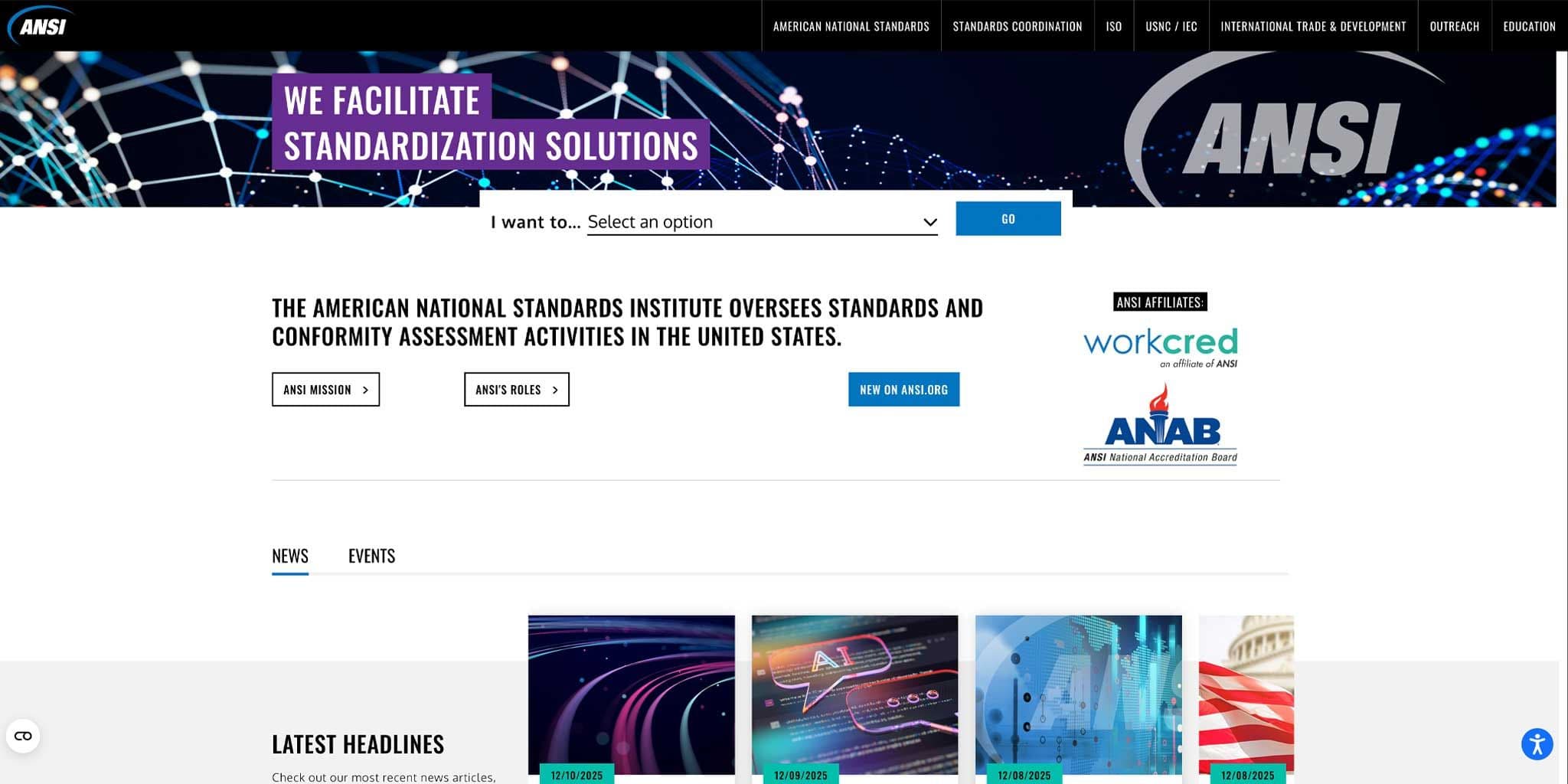Switch to the EVENTS tab
The image size is (1568, 784).
click(372, 556)
